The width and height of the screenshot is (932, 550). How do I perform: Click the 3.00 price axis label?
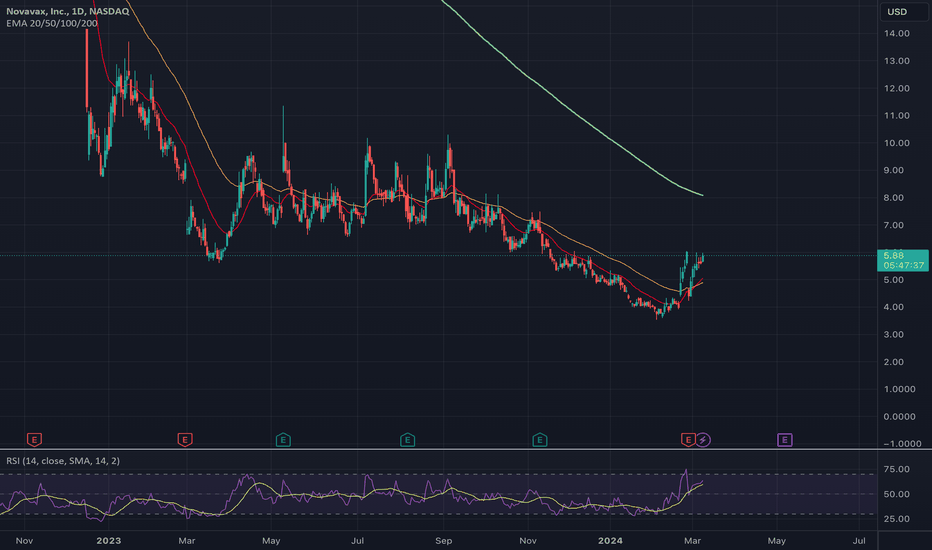point(893,334)
